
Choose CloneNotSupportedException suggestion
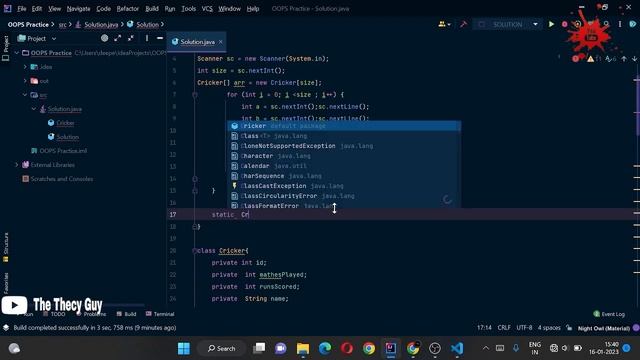(344, 146)
